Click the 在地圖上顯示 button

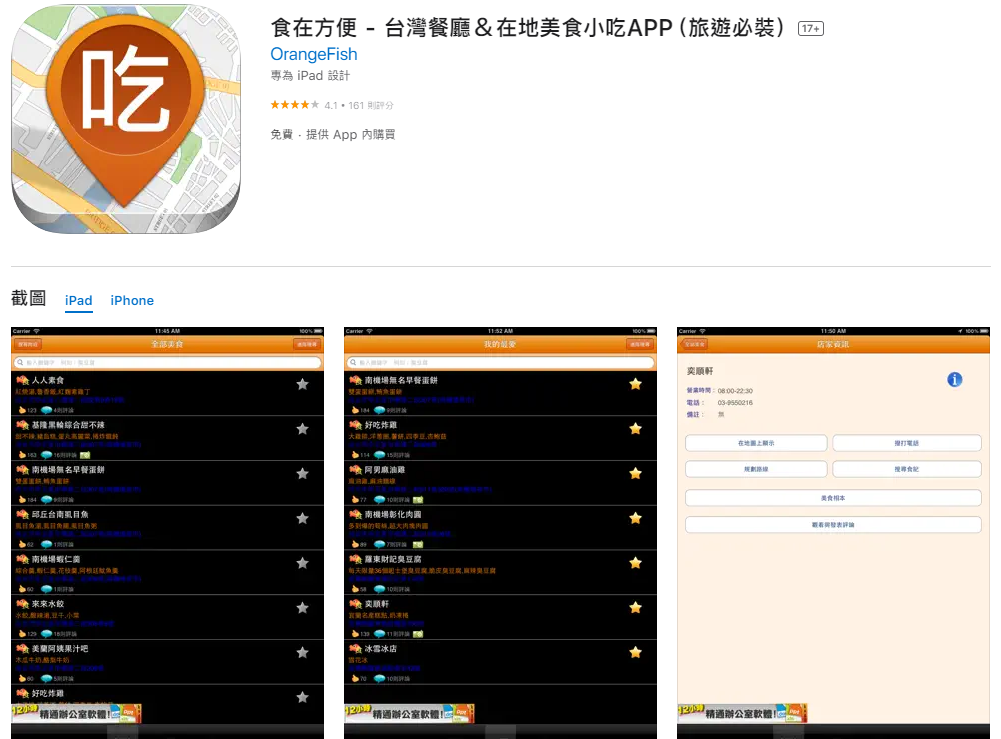[756, 443]
